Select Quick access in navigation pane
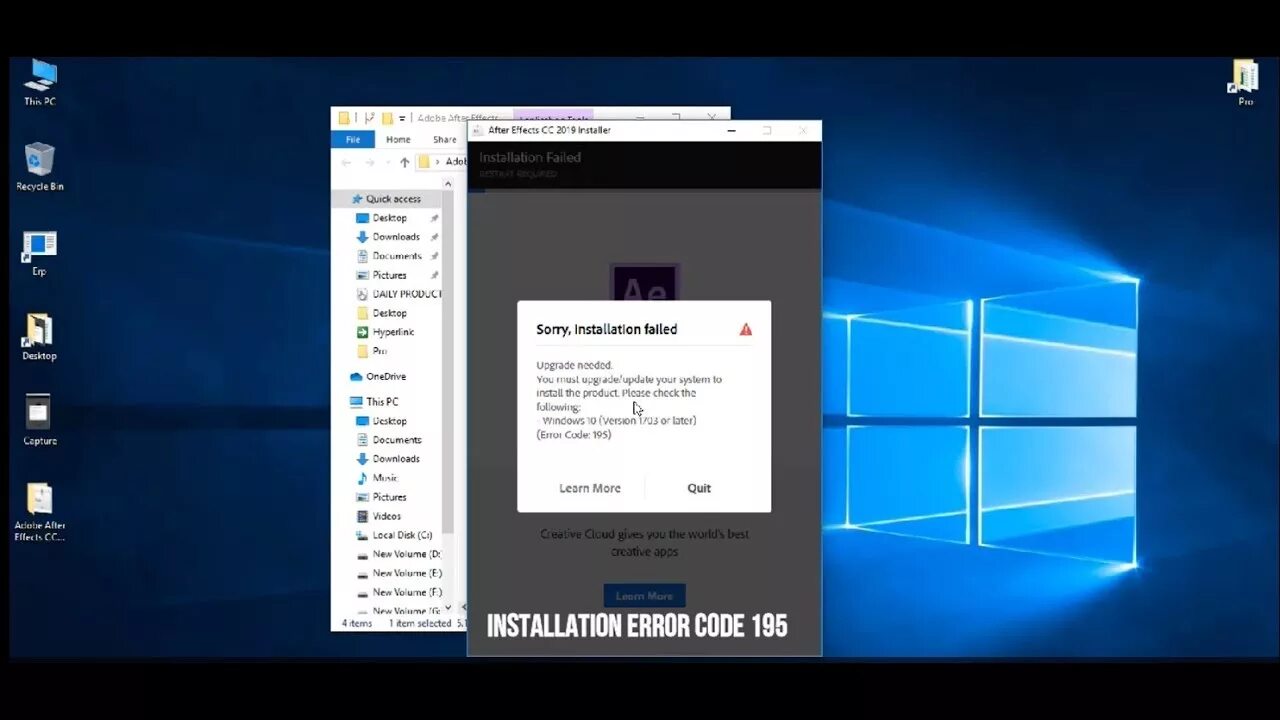This screenshot has width=1280, height=720. (385, 199)
